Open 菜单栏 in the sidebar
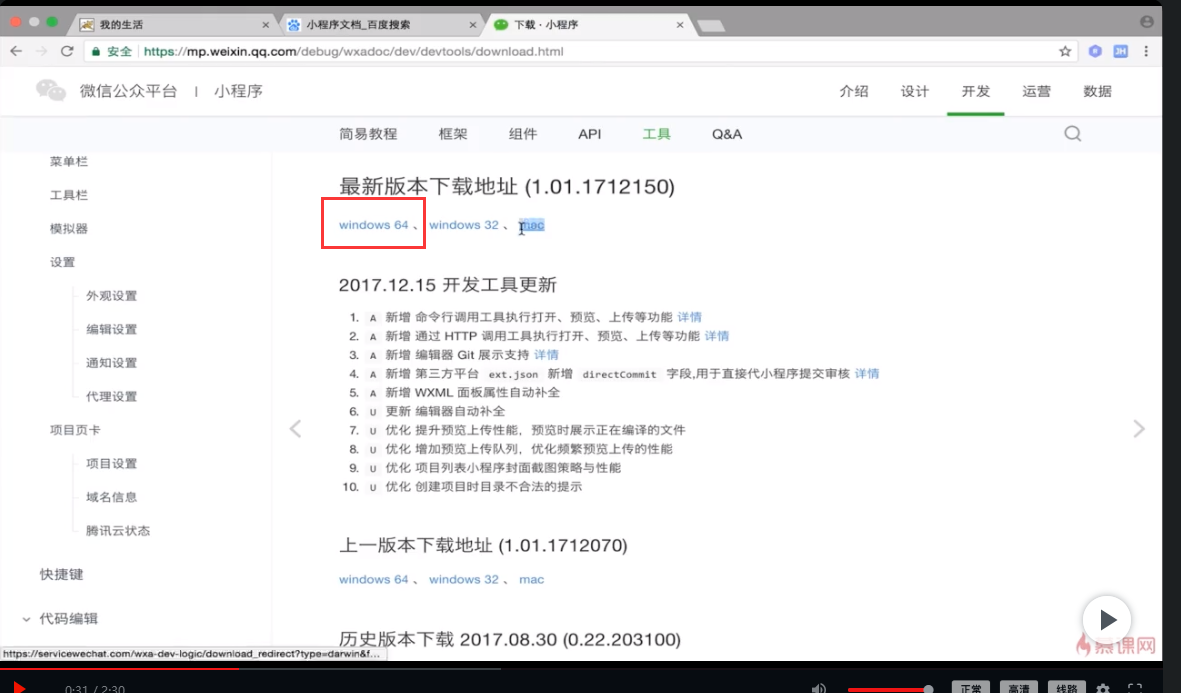Screen dimensions: 1181x693 tap(69, 161)
